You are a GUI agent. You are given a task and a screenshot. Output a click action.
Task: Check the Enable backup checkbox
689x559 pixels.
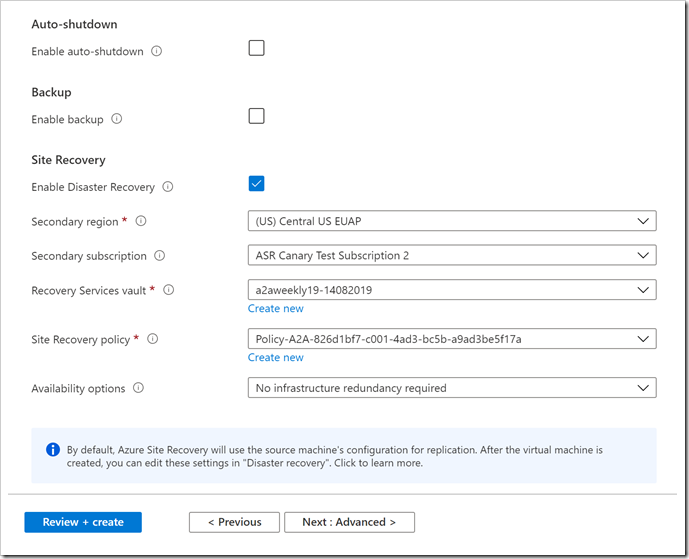click(257, 116)
